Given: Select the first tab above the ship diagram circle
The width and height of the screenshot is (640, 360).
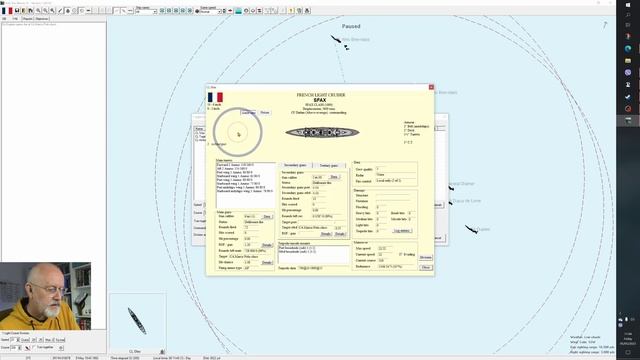Looking at the screenshot, I should tap(248, 112).
